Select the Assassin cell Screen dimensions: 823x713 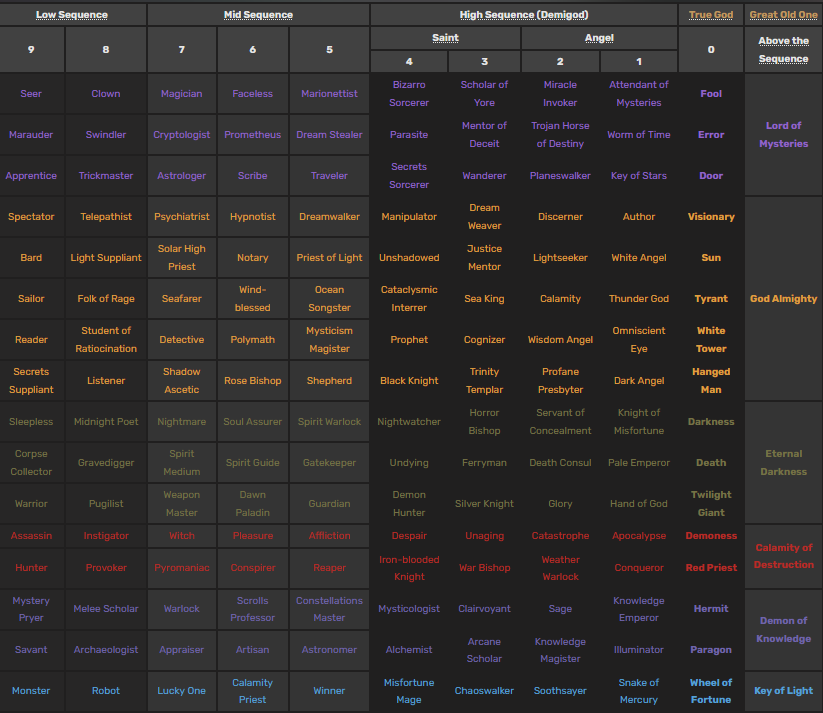(32, 536)
